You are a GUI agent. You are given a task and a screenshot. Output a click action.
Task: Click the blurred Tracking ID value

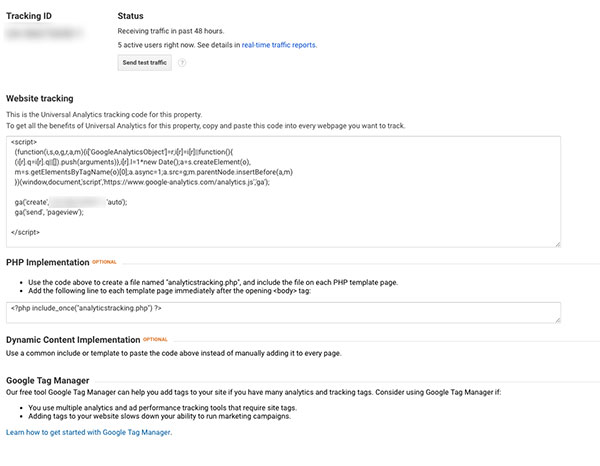tap(44, 33)
